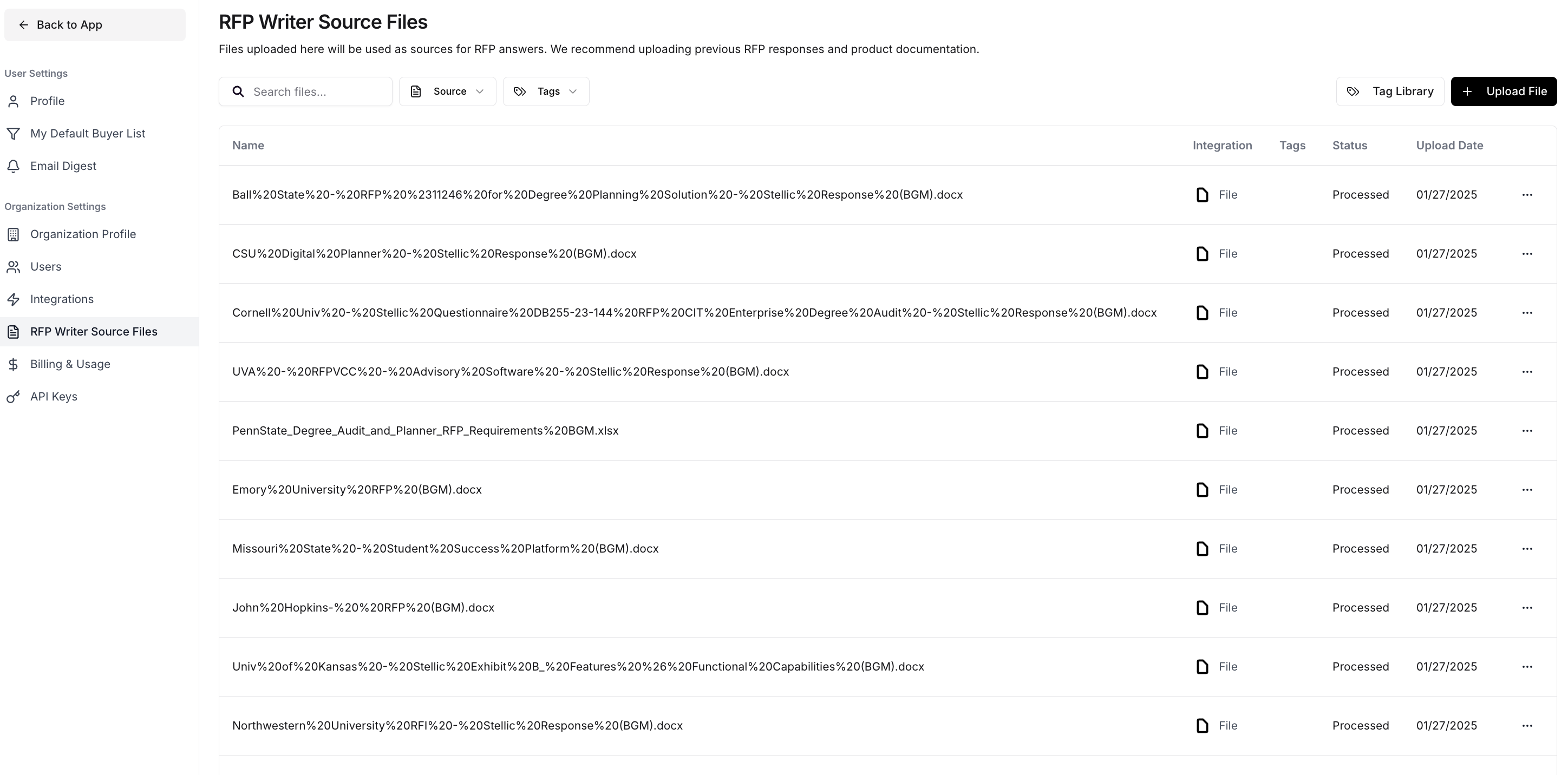
Task: Select the My Default Buyer List filter icon
Action: 14,133
